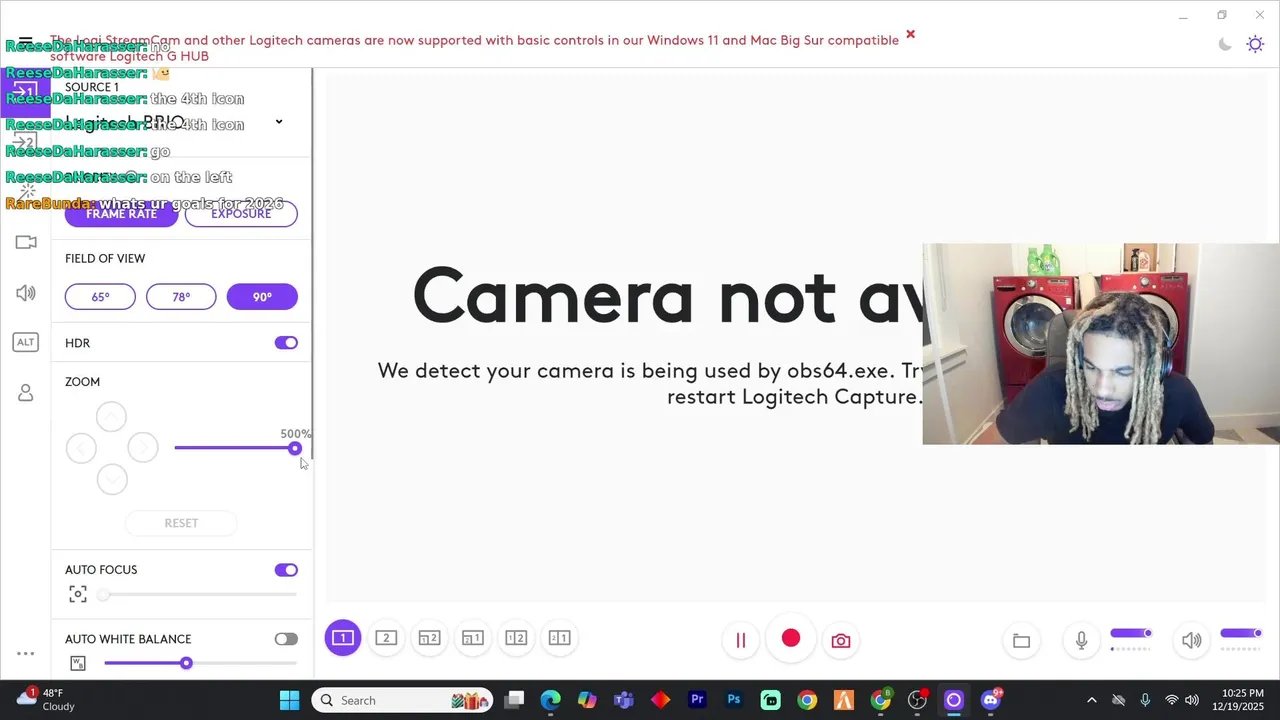Screen dimensions: 1280x720
Task: Open Discord from the taskbar
Action: coord(992,700)
